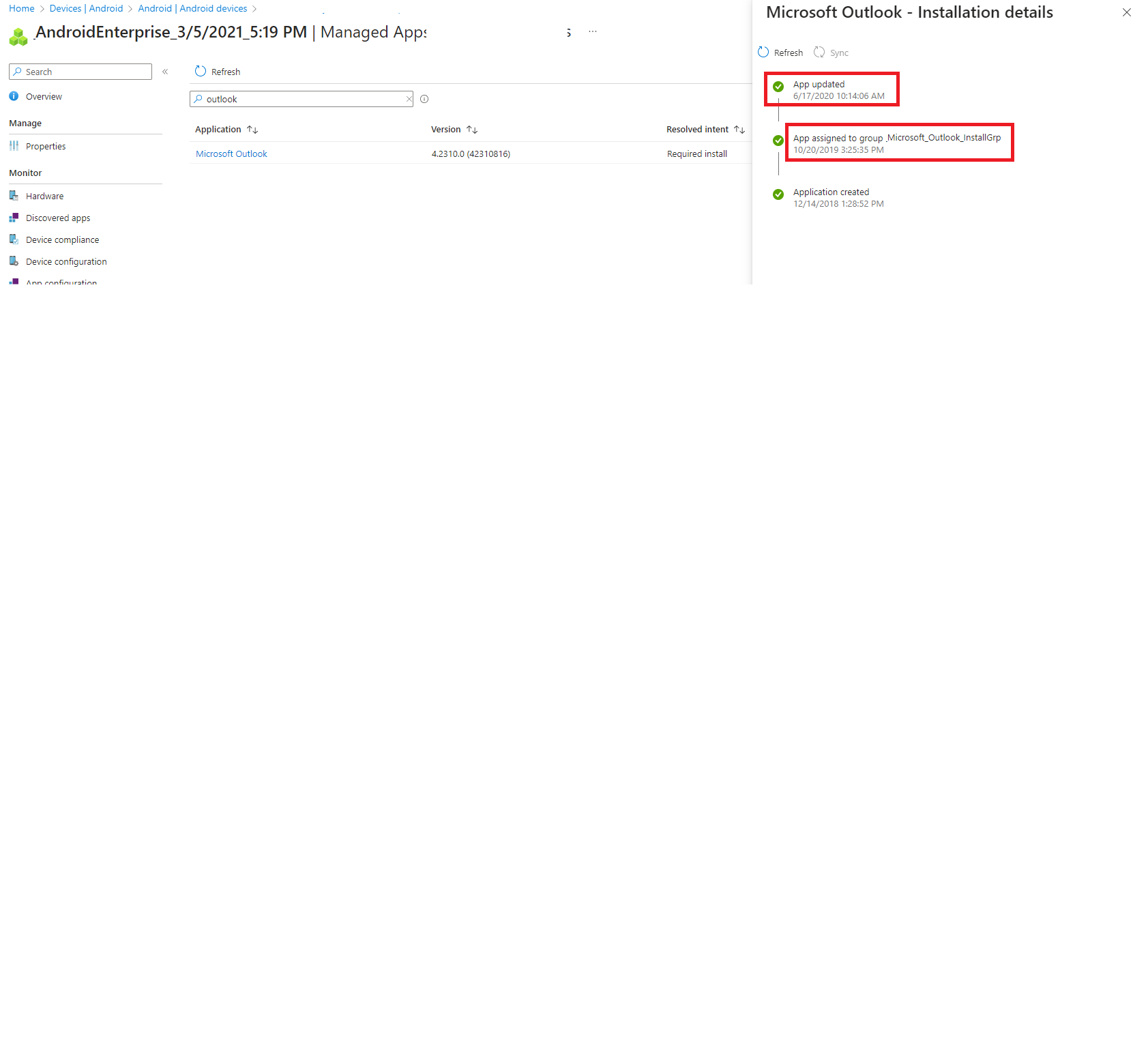Click the info icon next to filter
The height and width of the screenshot is (1048, 1148).
click(x=424, y=99)
